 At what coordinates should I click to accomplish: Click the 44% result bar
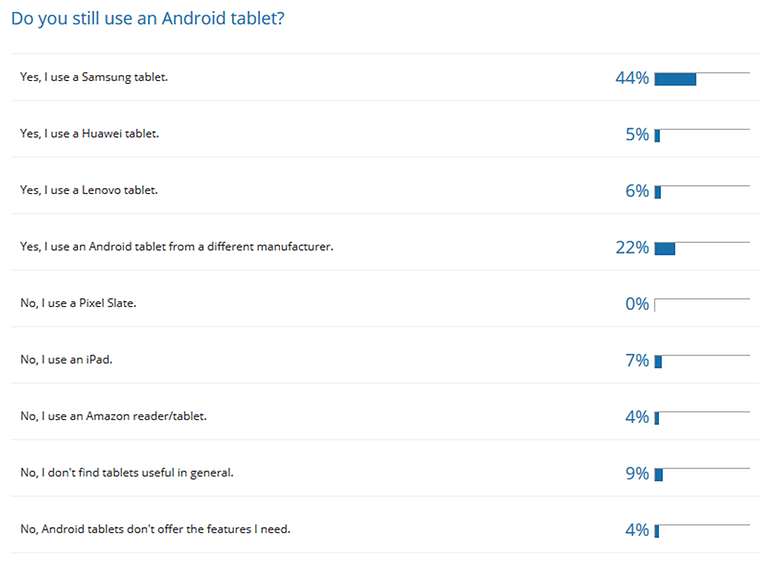702,79
